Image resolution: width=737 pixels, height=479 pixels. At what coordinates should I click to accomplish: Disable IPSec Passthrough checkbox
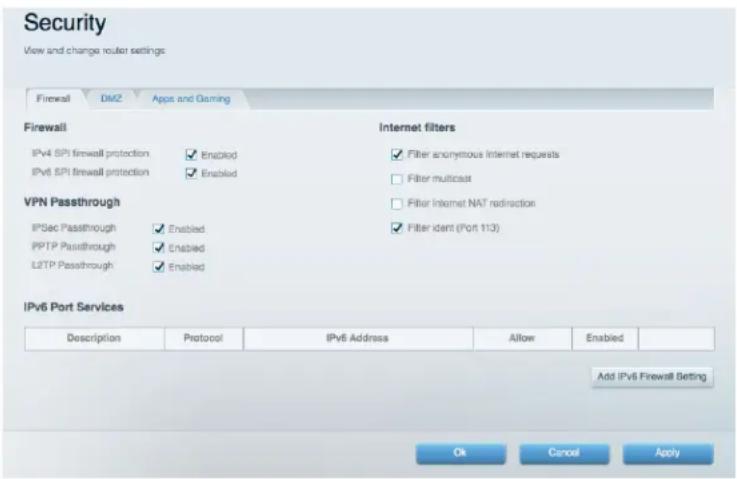pos(158,228)
